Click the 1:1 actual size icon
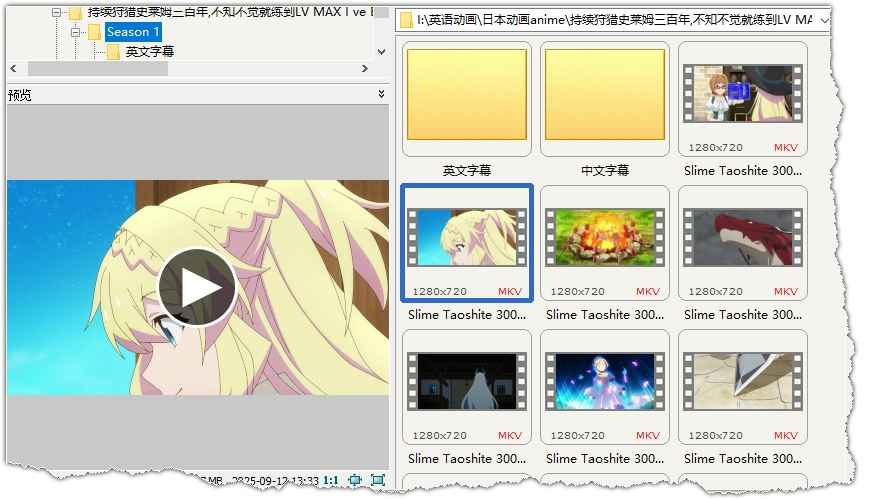Image resolution: width=869 pixels, height=499 pixels. click(330, 481)
